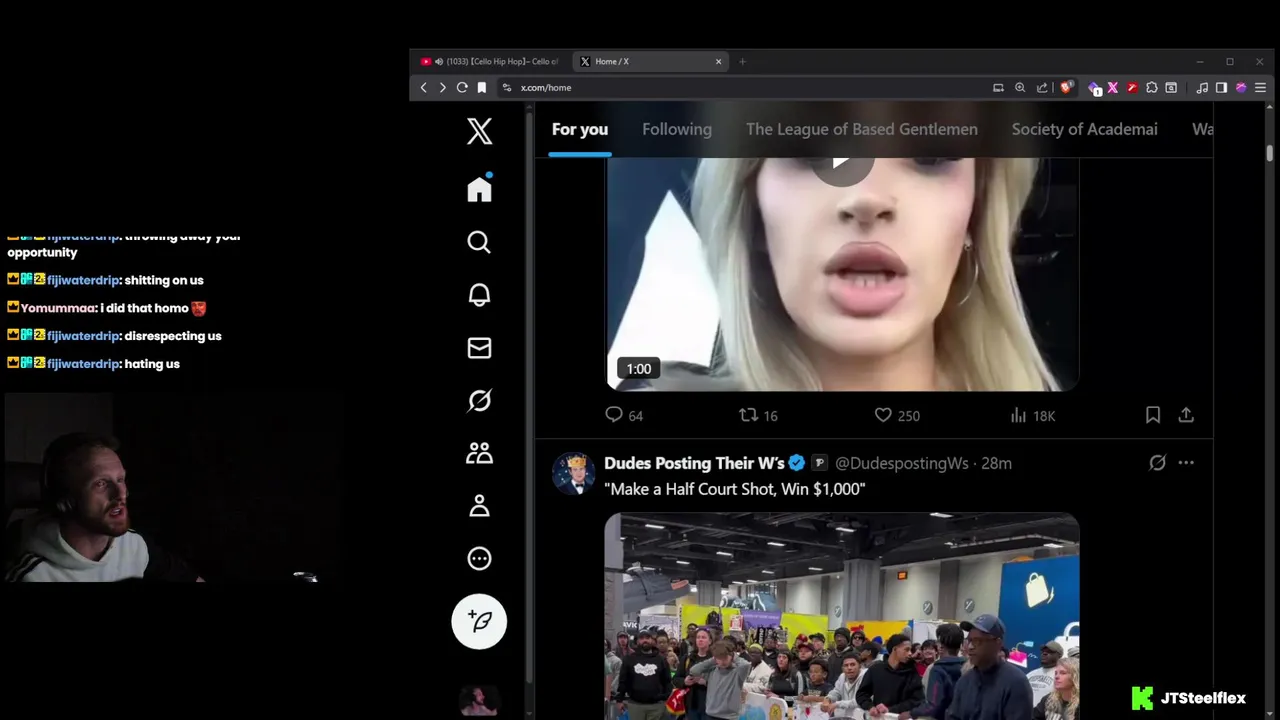Open the 28m timestamp link

[x=997, y=463]
